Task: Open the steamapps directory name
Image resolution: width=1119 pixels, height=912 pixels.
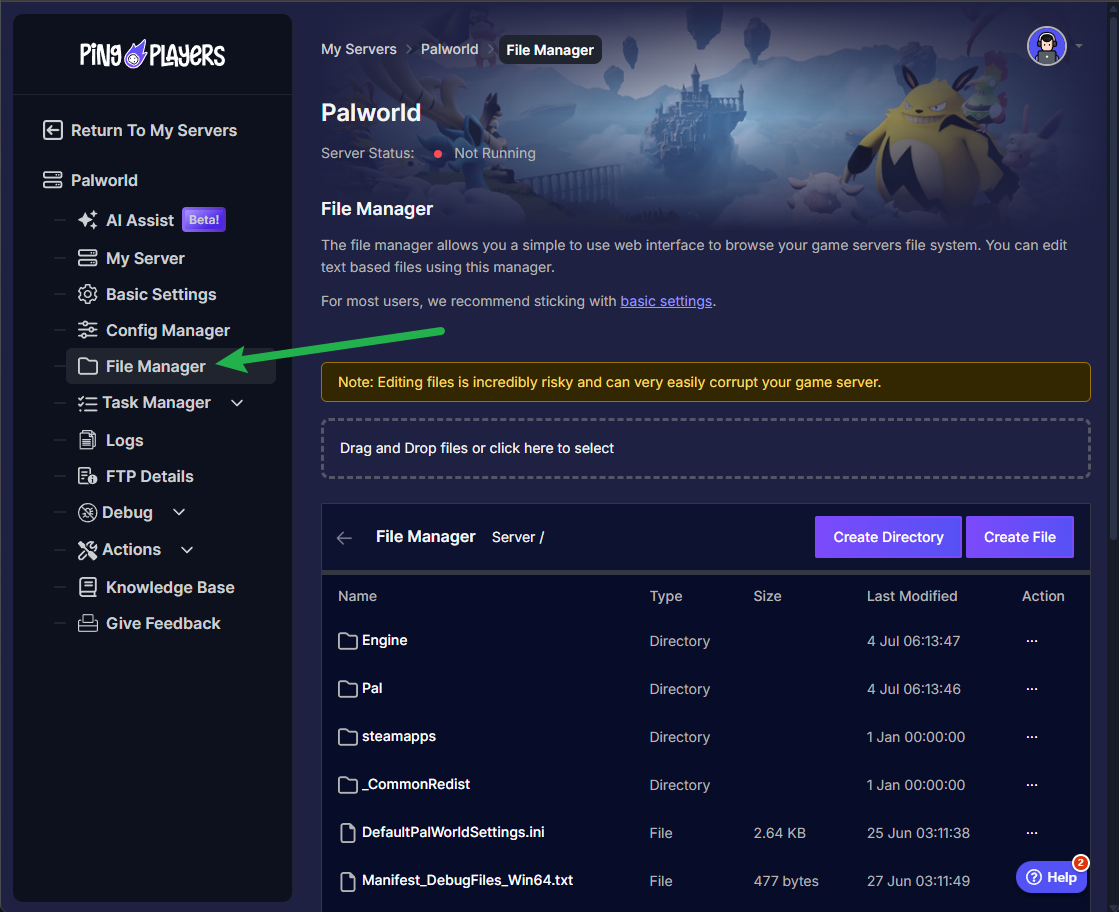Action: click(398, 736)
